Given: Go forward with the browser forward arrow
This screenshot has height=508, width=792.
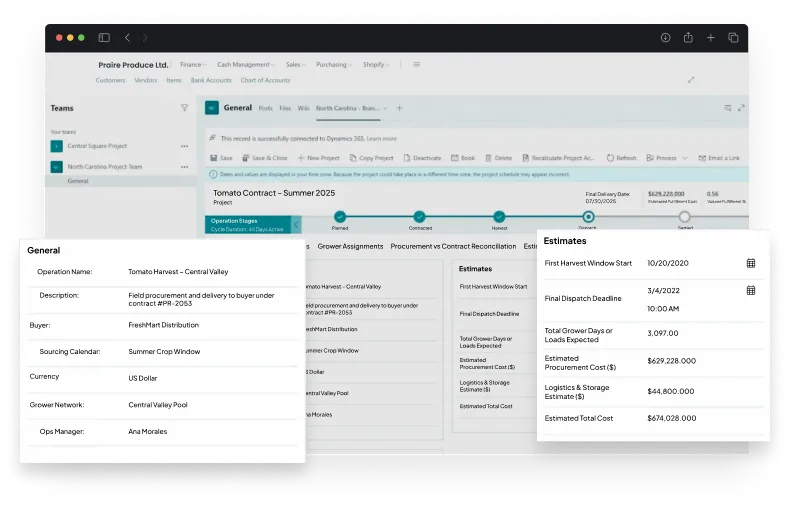Looking at the screenshot, I should point(144,37).
